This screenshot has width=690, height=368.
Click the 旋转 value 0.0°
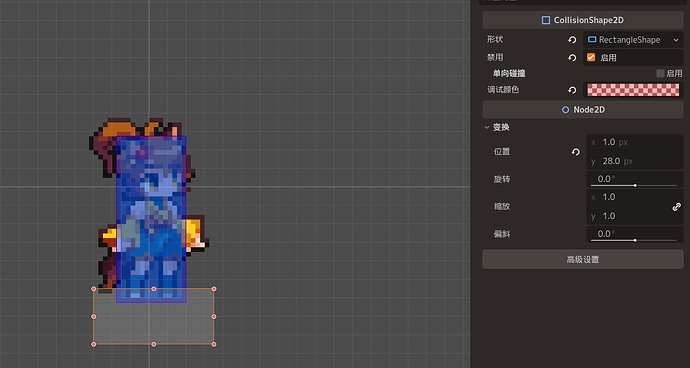point(606,179)
